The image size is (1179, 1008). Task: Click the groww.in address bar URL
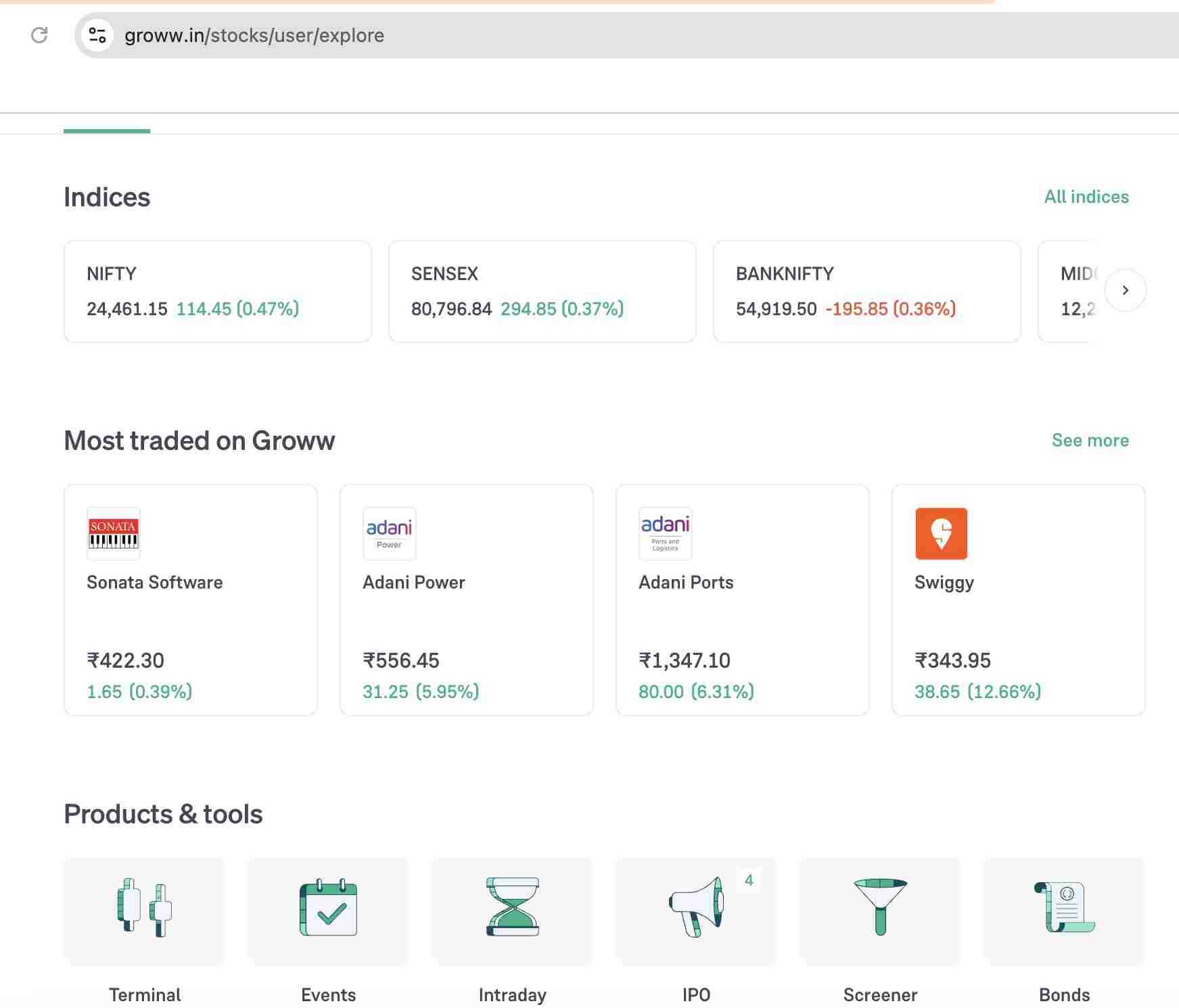pos(254,35)
